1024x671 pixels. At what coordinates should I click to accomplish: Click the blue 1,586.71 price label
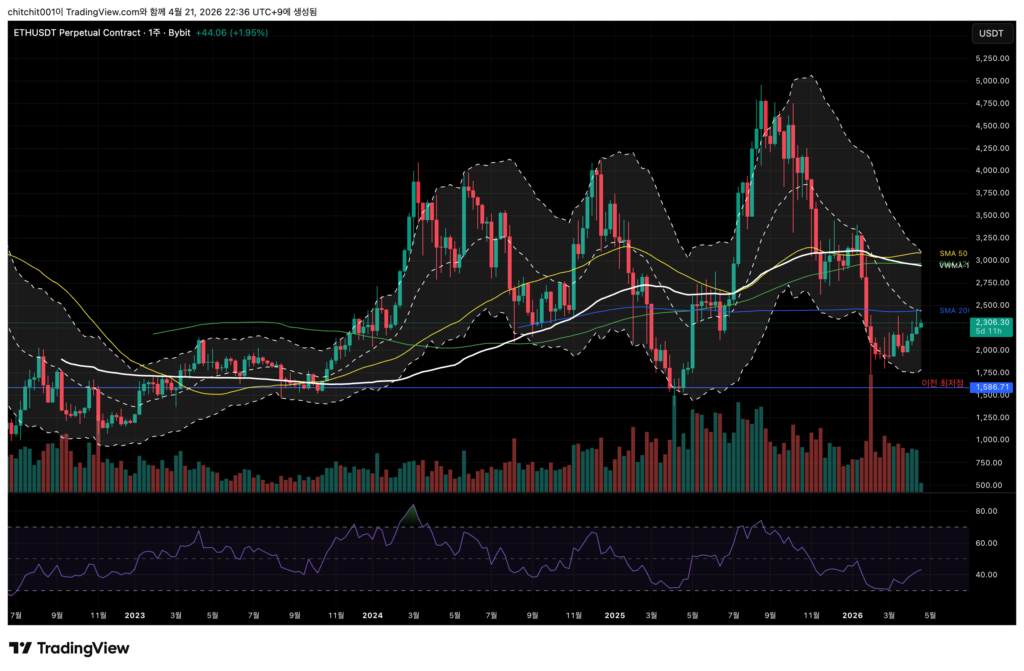point(993,387)
